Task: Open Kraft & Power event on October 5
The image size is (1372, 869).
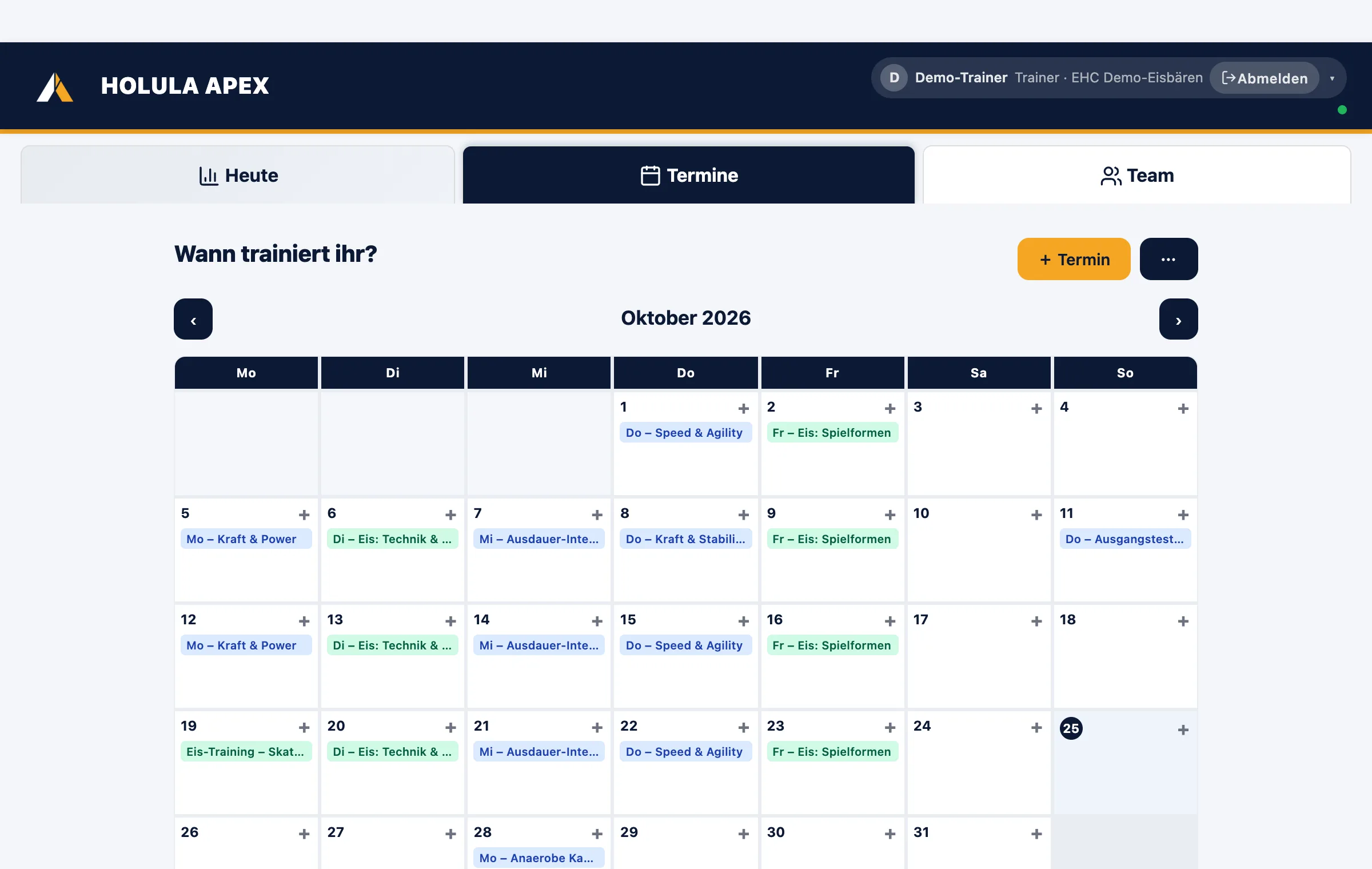Action: [246, 539]
